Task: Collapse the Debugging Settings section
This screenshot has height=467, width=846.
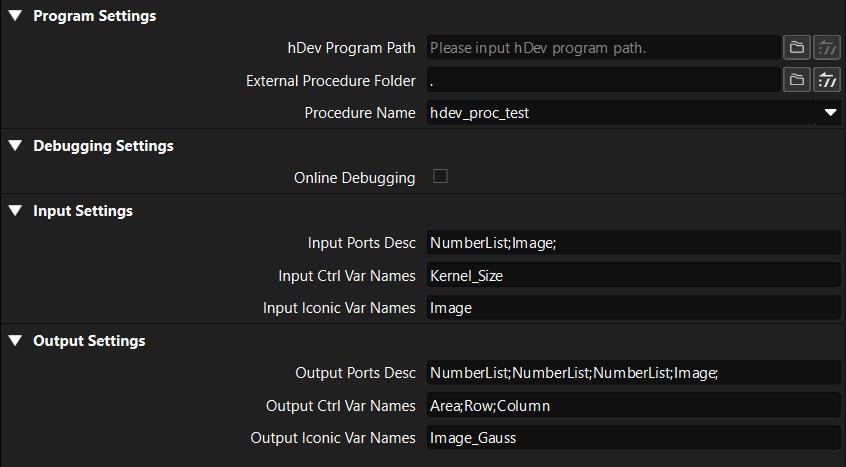Action: [x=15, y=146]
